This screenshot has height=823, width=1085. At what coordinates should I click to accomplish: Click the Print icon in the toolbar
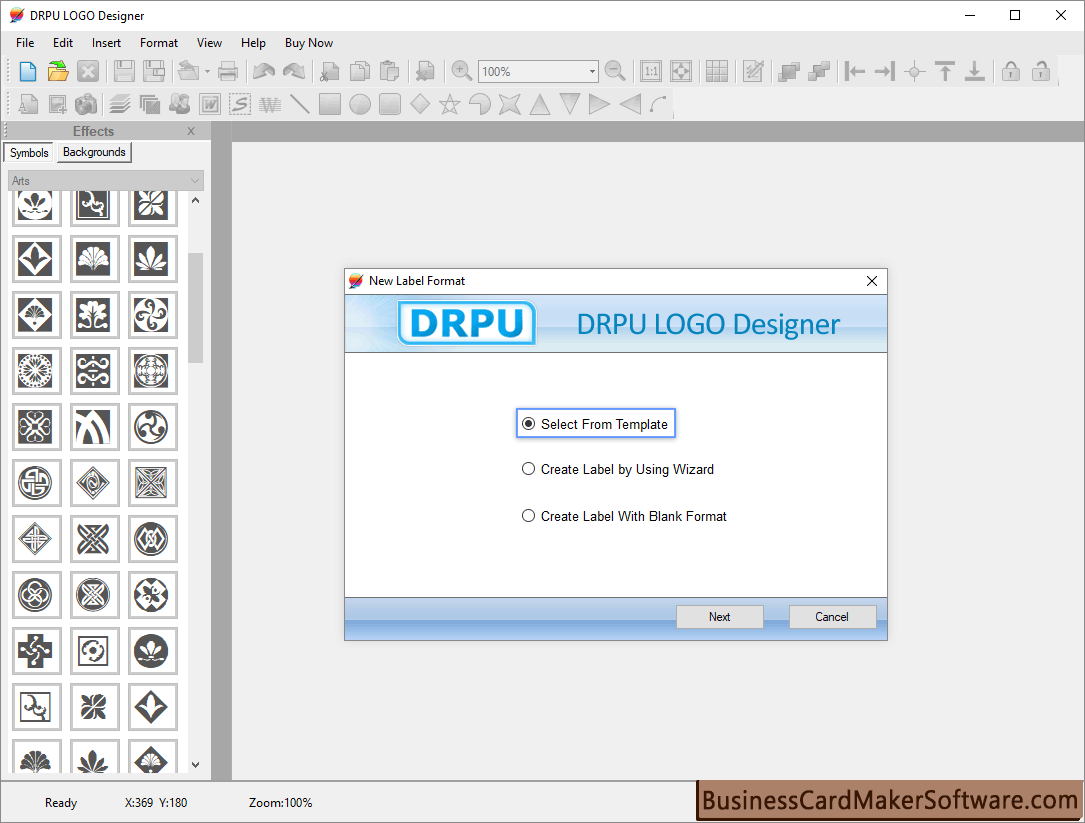tap(228, 71)
